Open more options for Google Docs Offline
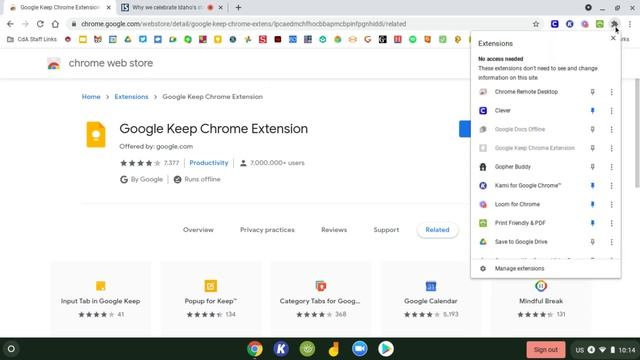 pos(611,129)
